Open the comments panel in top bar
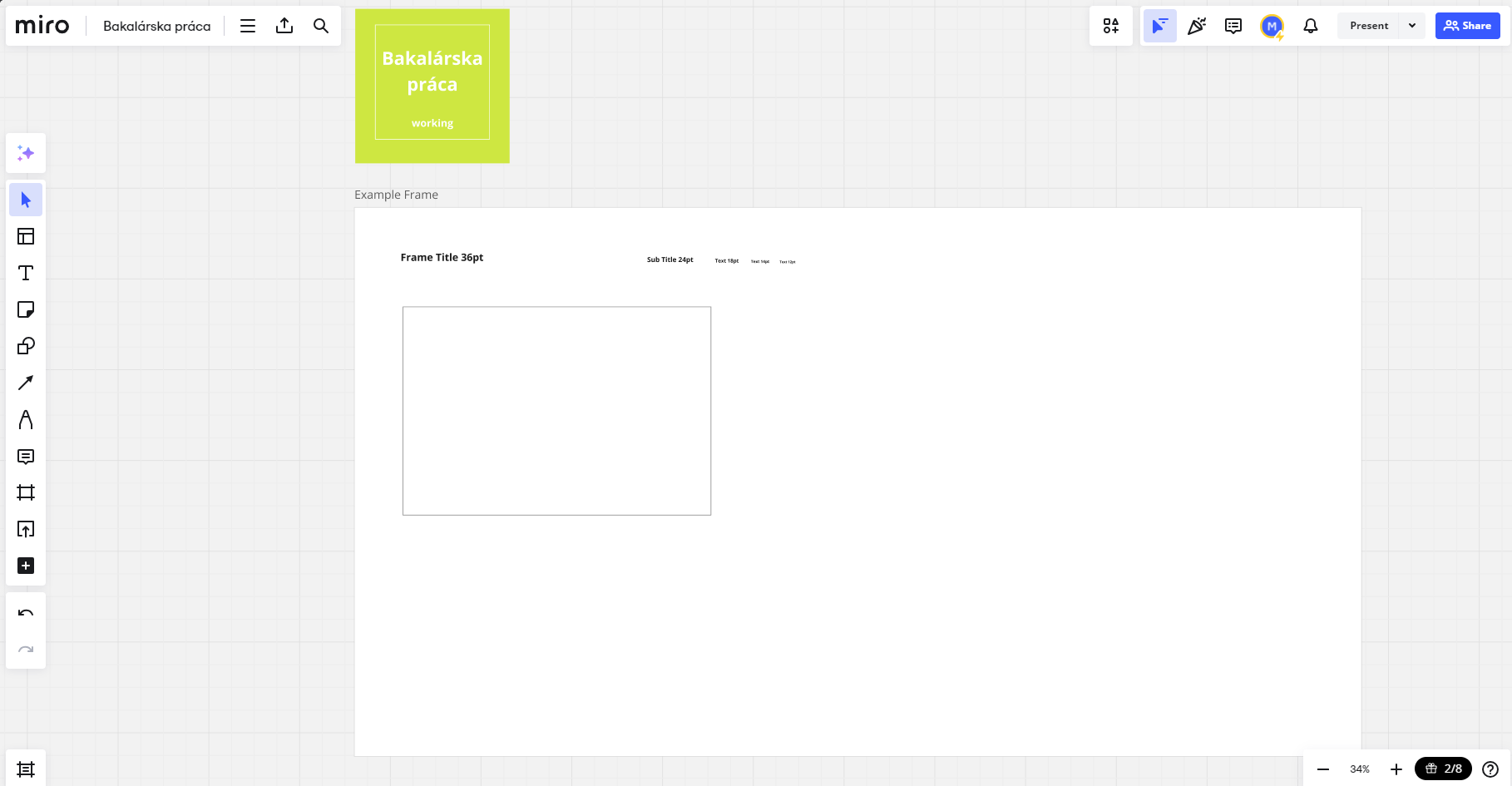The width and height of the screenshot is (1512, 786). (x=1233, y=26)
